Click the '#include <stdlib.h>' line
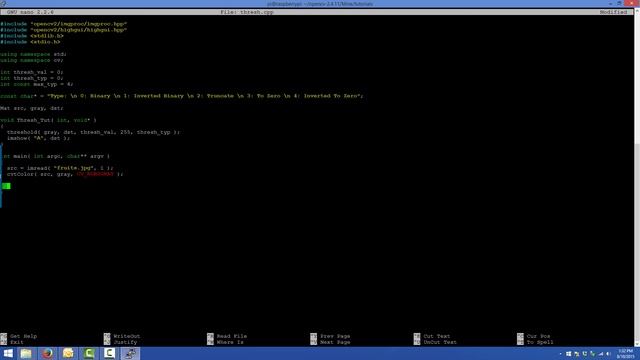This screenshot has height=360, width=640. coord(32,36)
